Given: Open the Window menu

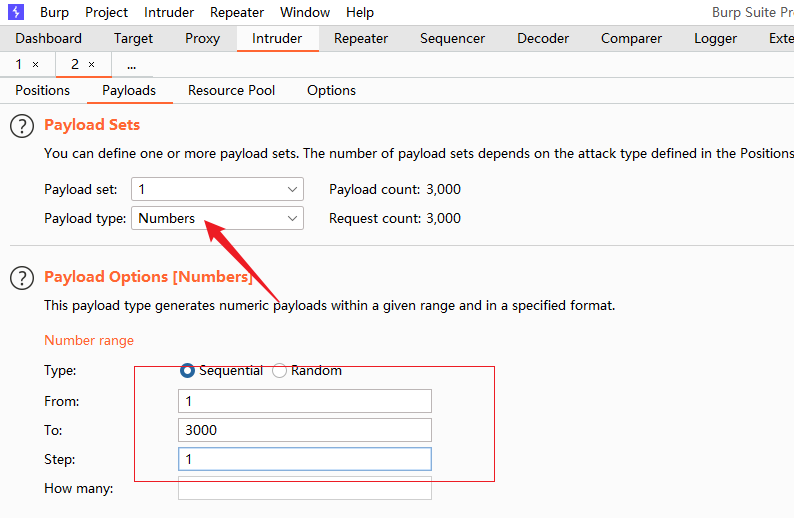Looking at the screenshot, I should [305, 12].
